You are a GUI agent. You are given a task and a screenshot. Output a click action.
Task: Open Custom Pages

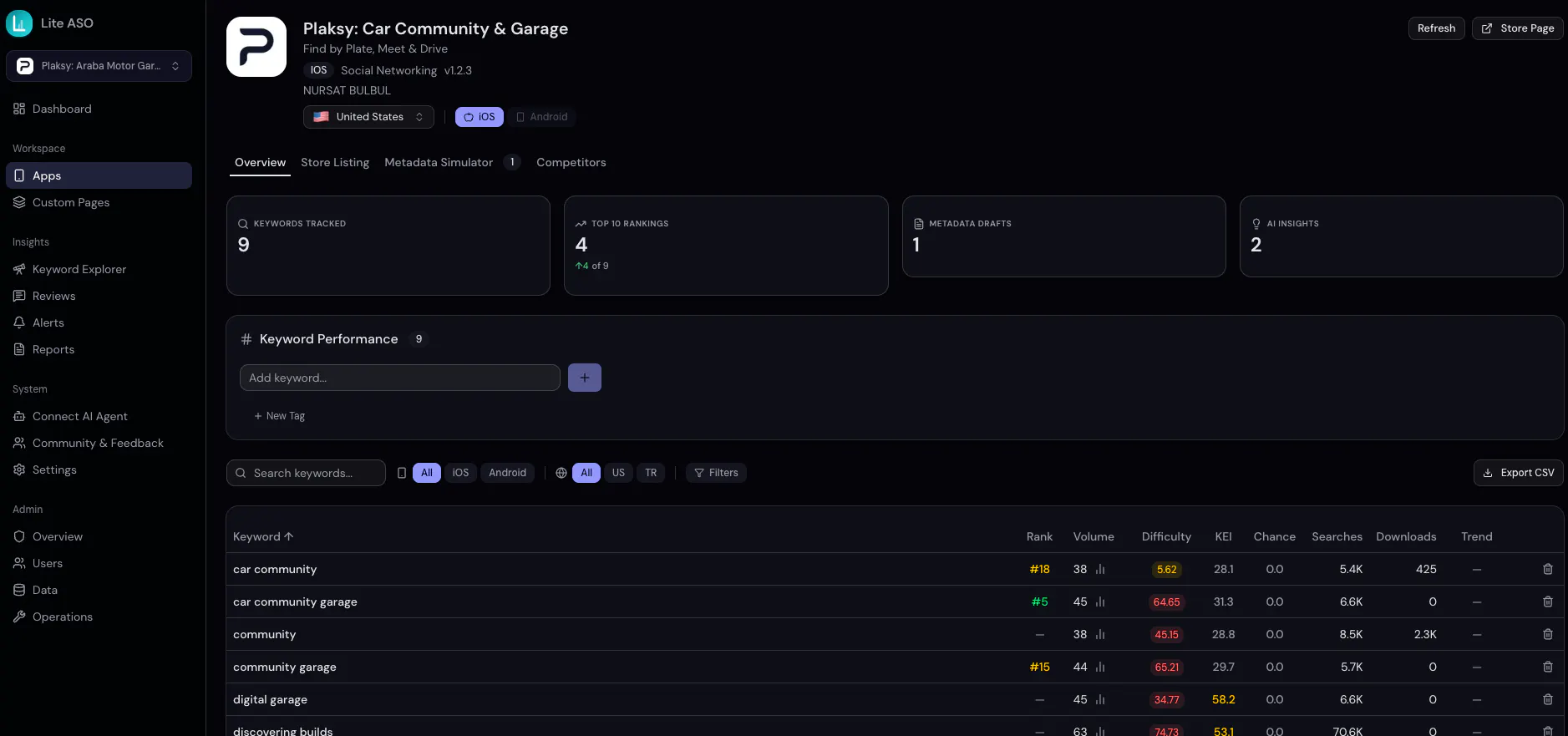point(99,202)
